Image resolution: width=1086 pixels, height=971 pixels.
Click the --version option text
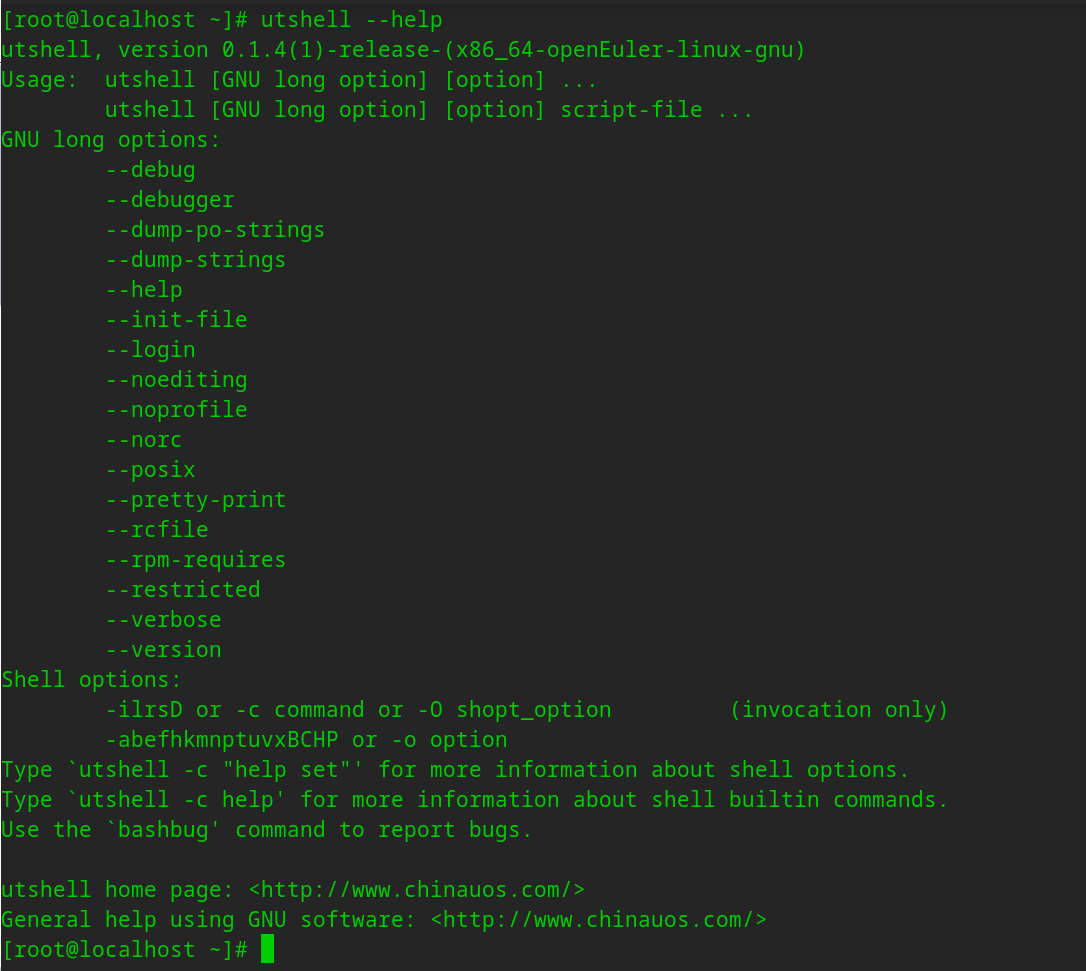tap(163, 650)
